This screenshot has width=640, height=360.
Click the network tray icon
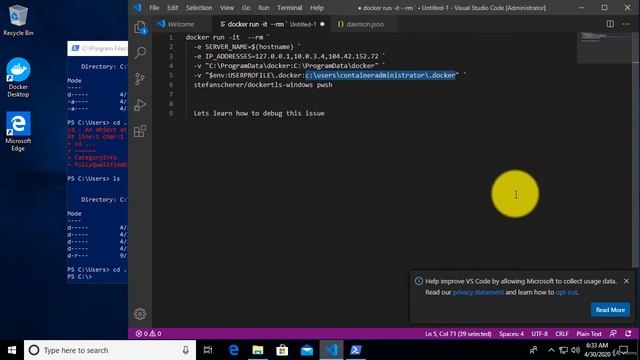tap(564, 350)
